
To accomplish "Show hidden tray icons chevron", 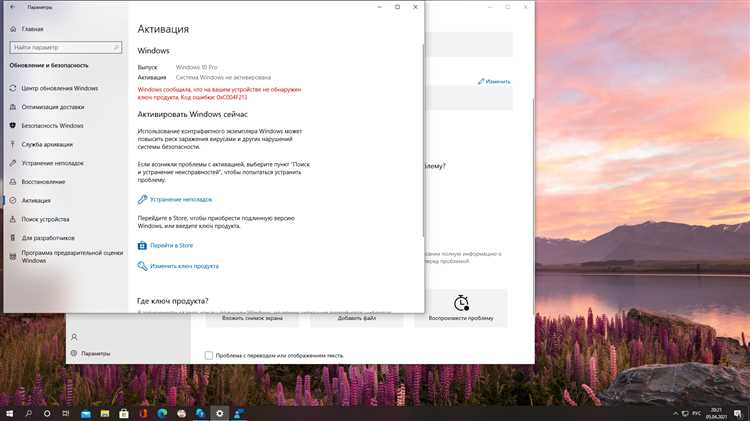I will coord(675,413).
